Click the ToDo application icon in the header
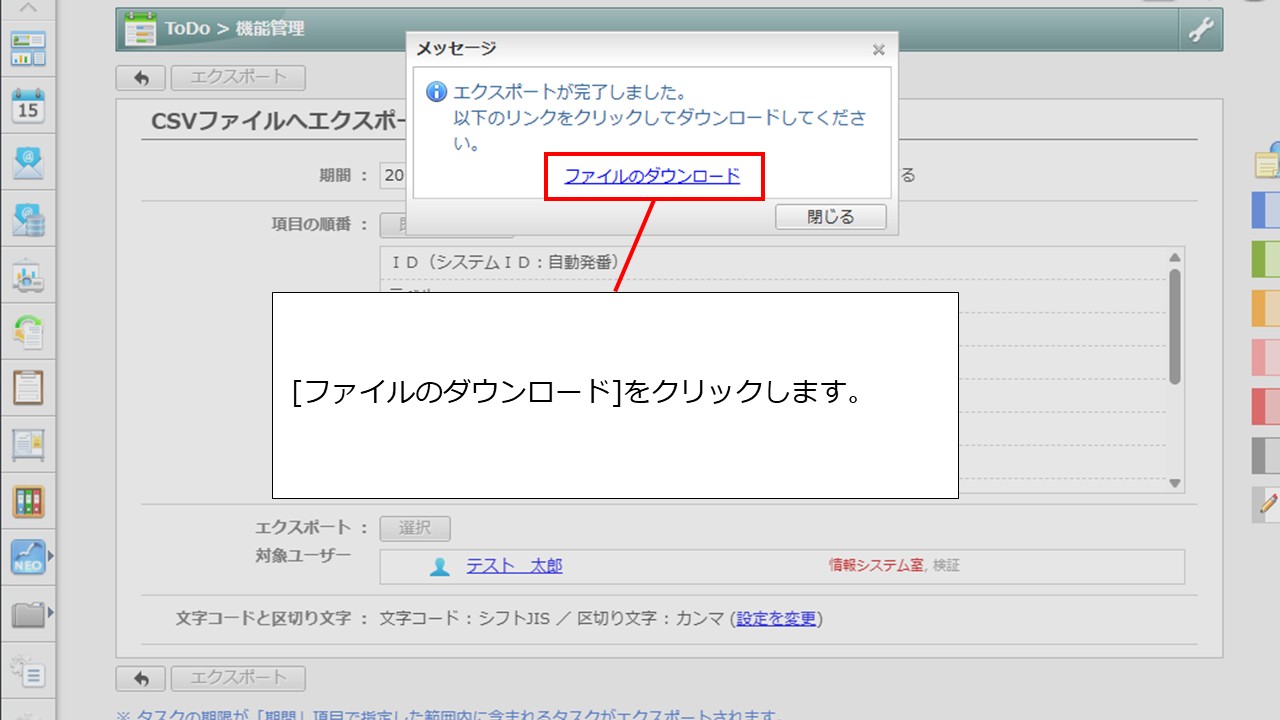The width and height of the screenshot is (1280, 720). [x=140, y=29]
